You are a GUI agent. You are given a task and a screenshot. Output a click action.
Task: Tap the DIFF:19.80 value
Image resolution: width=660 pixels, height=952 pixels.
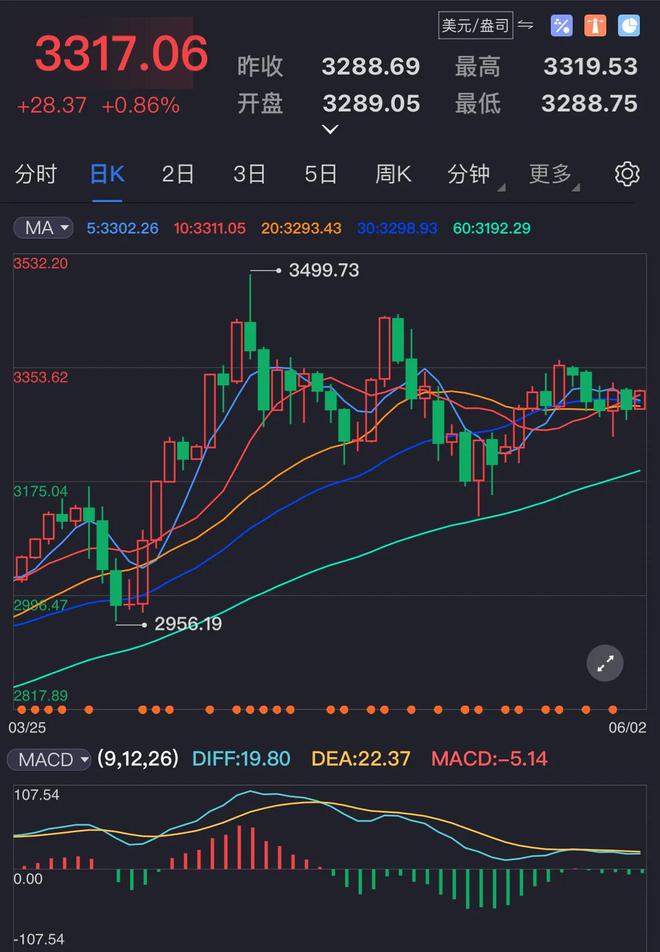[241, 758]
